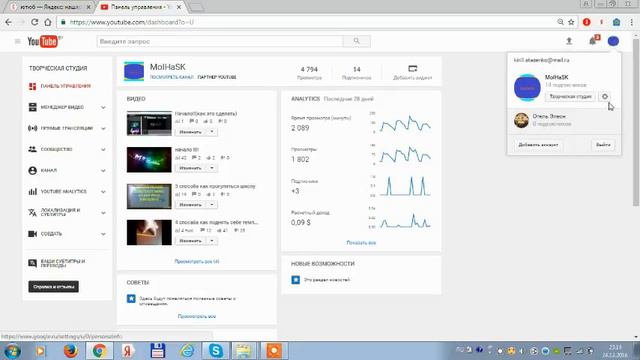Click Help and feedback button
Viewport: 640px width, 360px height.
53,287
